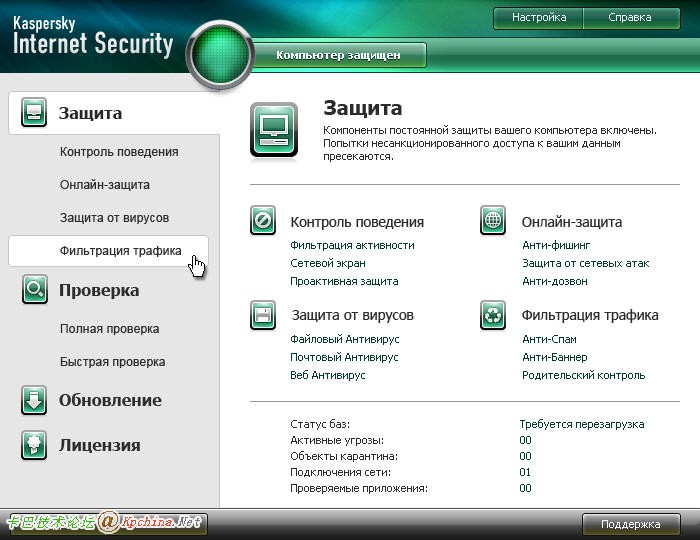Click the Онлайн-защита globe icon
Image resolution: width=700 pixels, height=540 pixels.
pyautogui.click(x=493, y=220)
